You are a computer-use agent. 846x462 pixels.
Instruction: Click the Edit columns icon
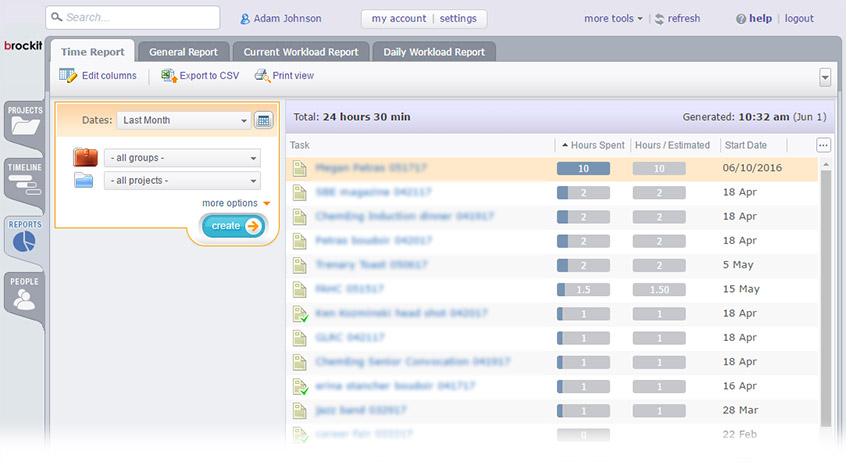point(68,76)
